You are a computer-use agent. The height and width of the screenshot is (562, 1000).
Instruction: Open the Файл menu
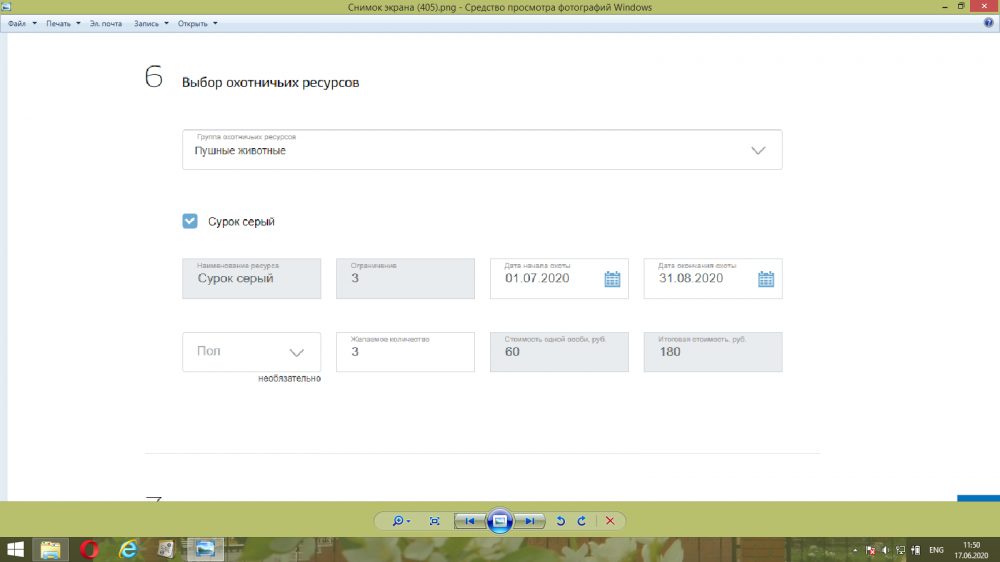pos(20,23)
